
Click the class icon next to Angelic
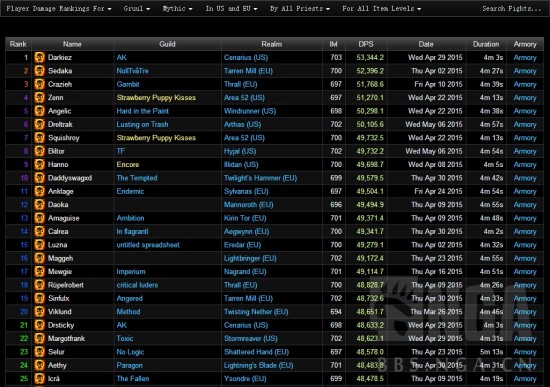39,111
